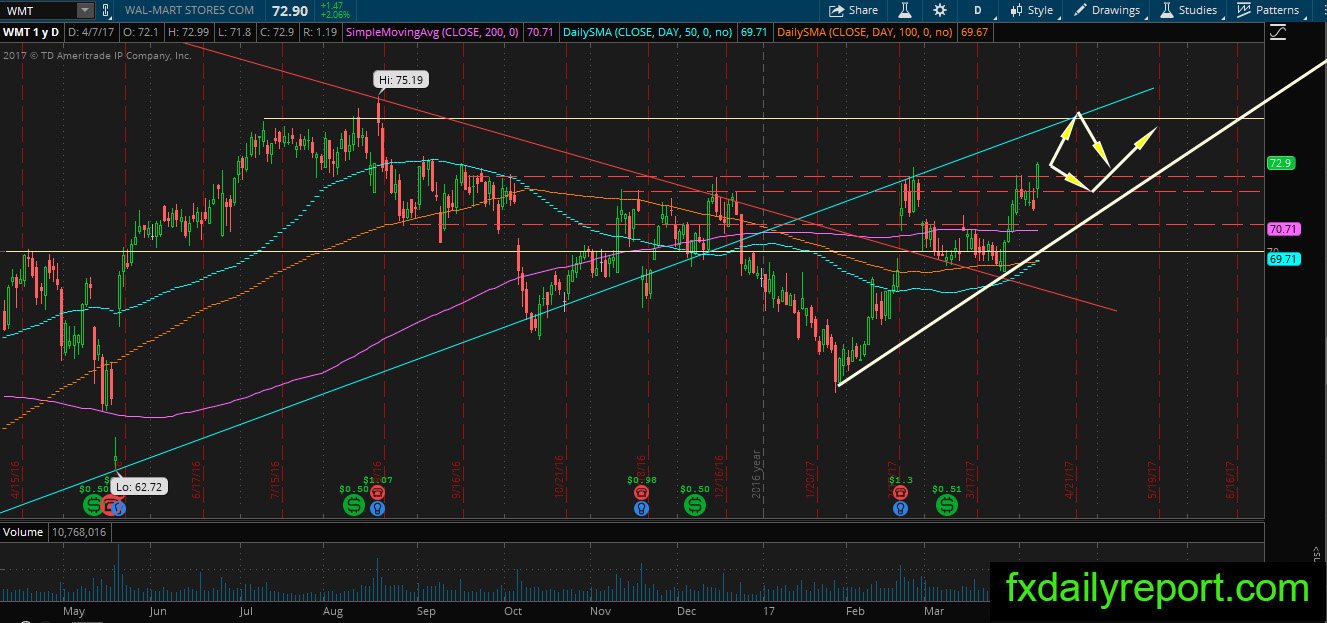Open the flask lab tools icon

point(905,10)
